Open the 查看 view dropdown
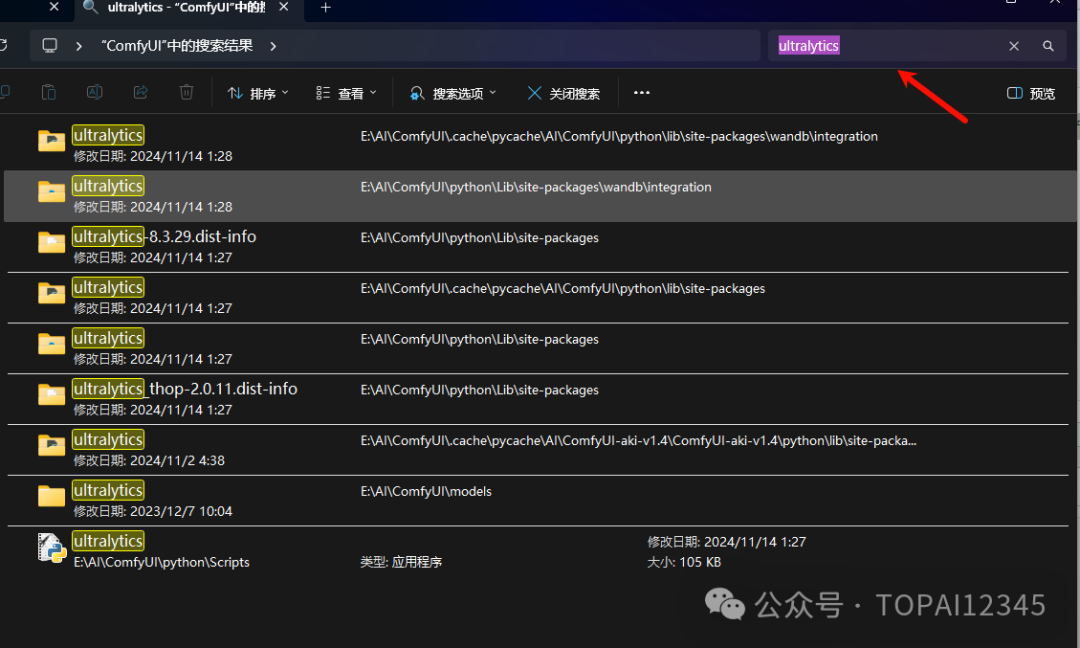The image size is (1080, 648). click(x=346, y=93)
